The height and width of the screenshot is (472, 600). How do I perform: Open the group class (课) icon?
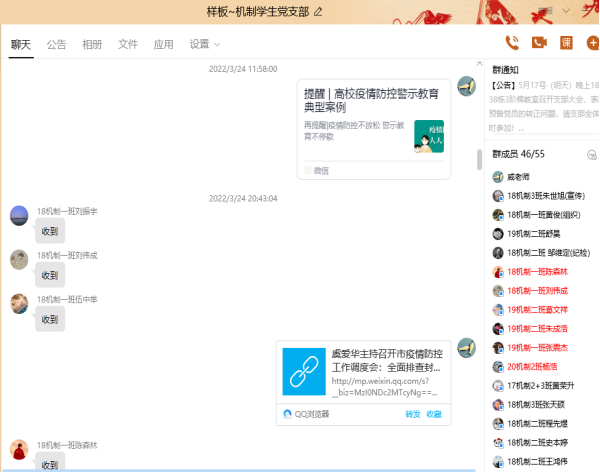(x=566, y=42)
